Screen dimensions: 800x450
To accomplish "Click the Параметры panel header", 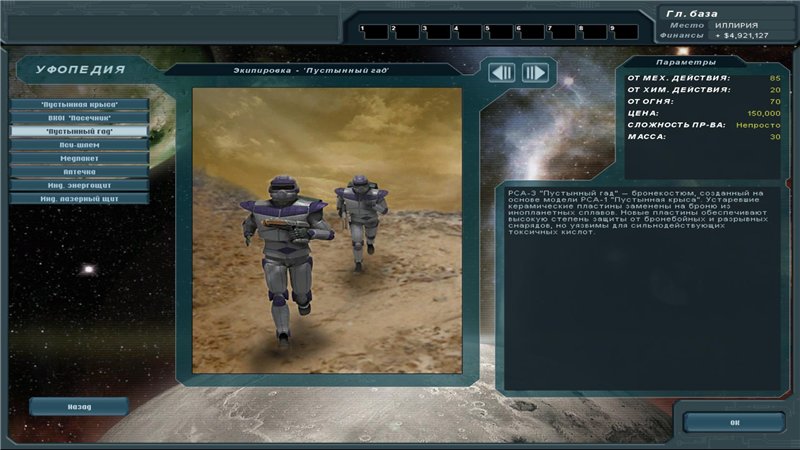I will 686,62.
